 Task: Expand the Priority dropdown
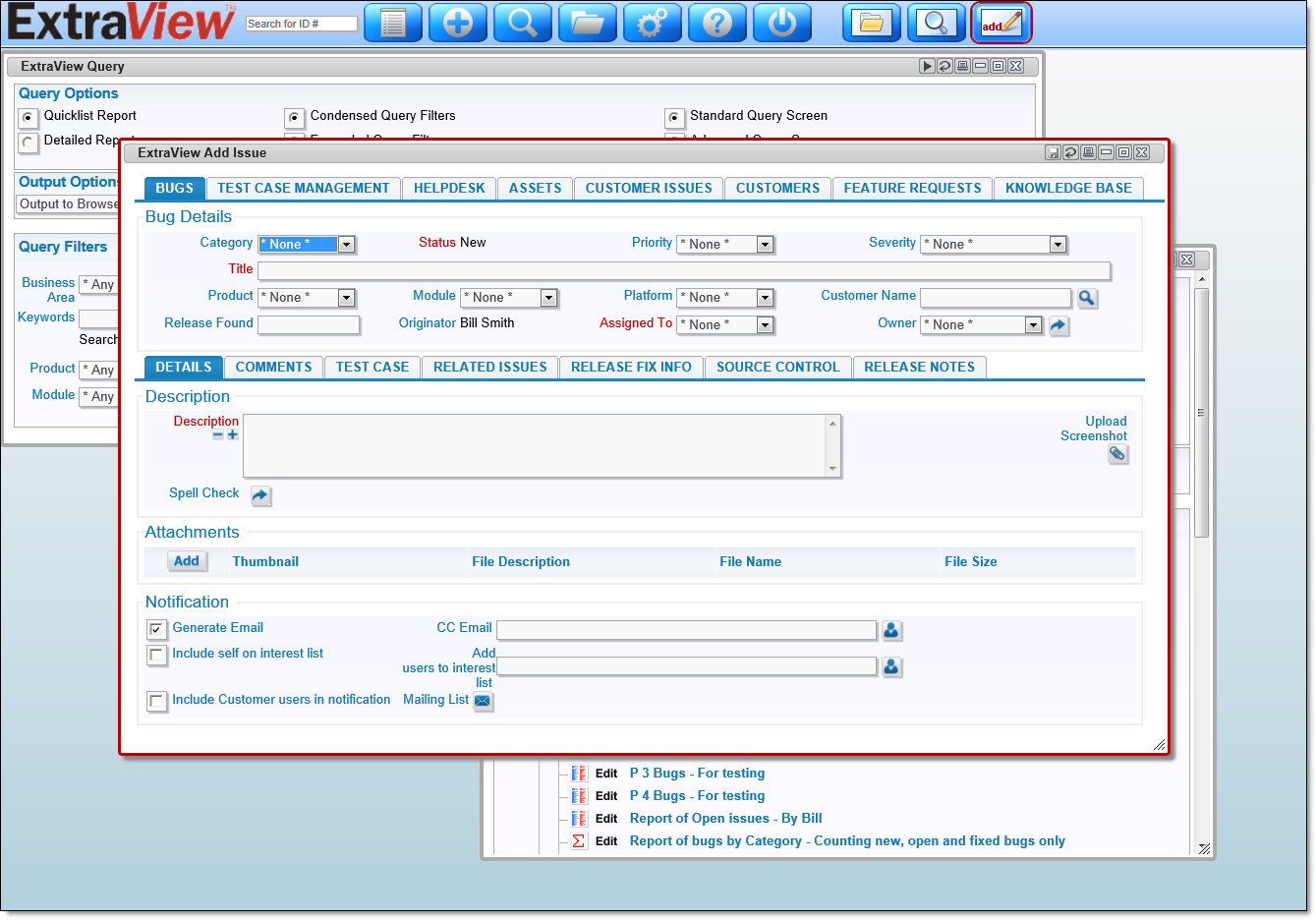click(765, 245)
